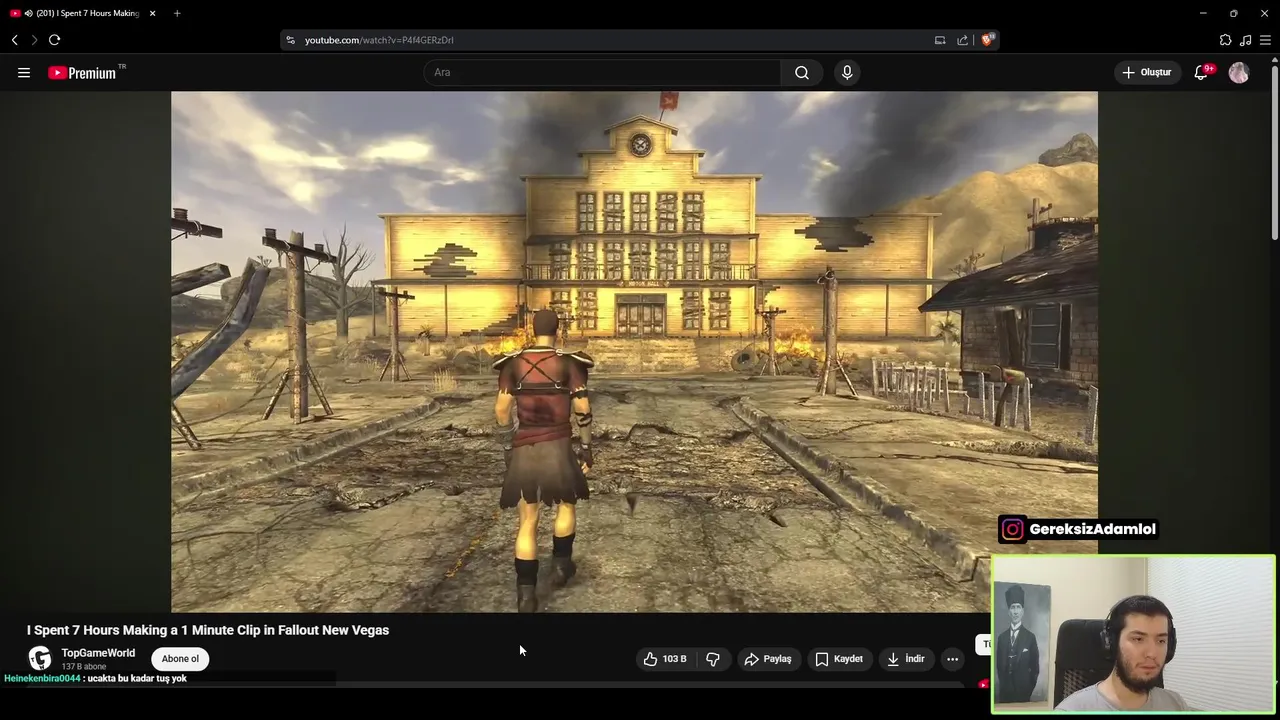Reload the page
Image resolution: width=1280 pixels, height=720 pixels.
click(x=54, y=40)
